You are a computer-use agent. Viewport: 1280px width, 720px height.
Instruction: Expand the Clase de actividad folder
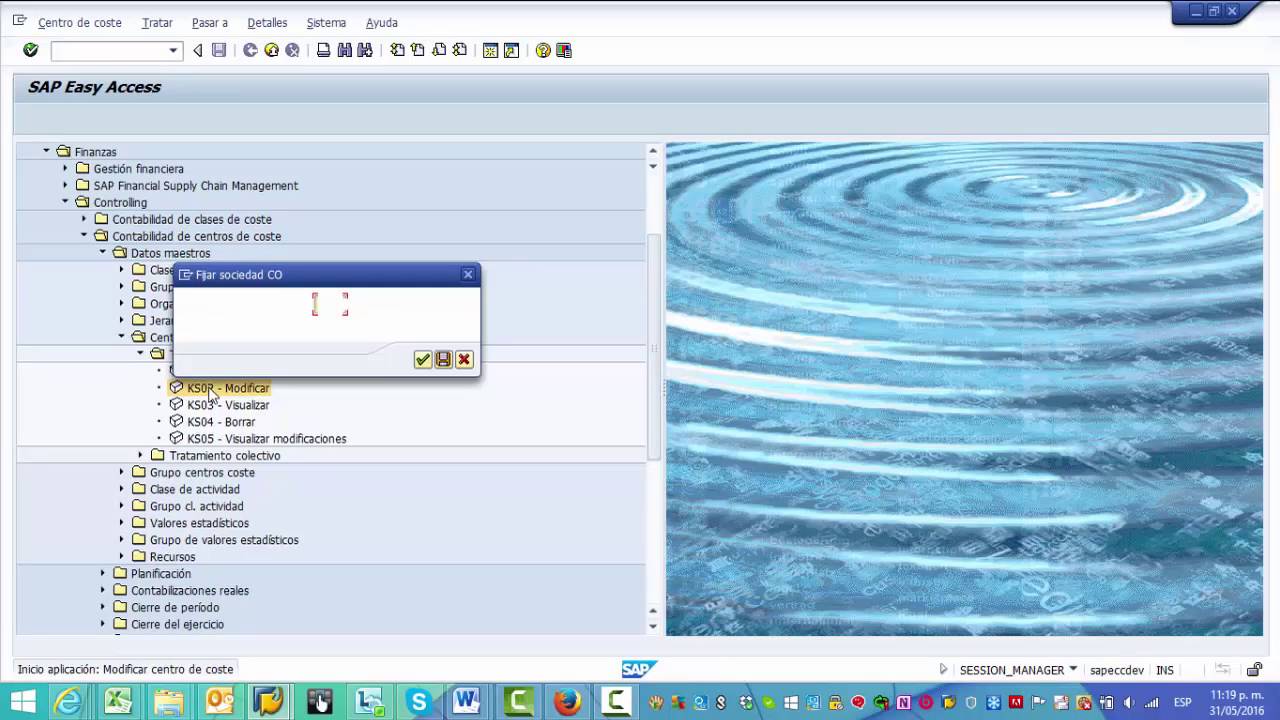(122, 489)
